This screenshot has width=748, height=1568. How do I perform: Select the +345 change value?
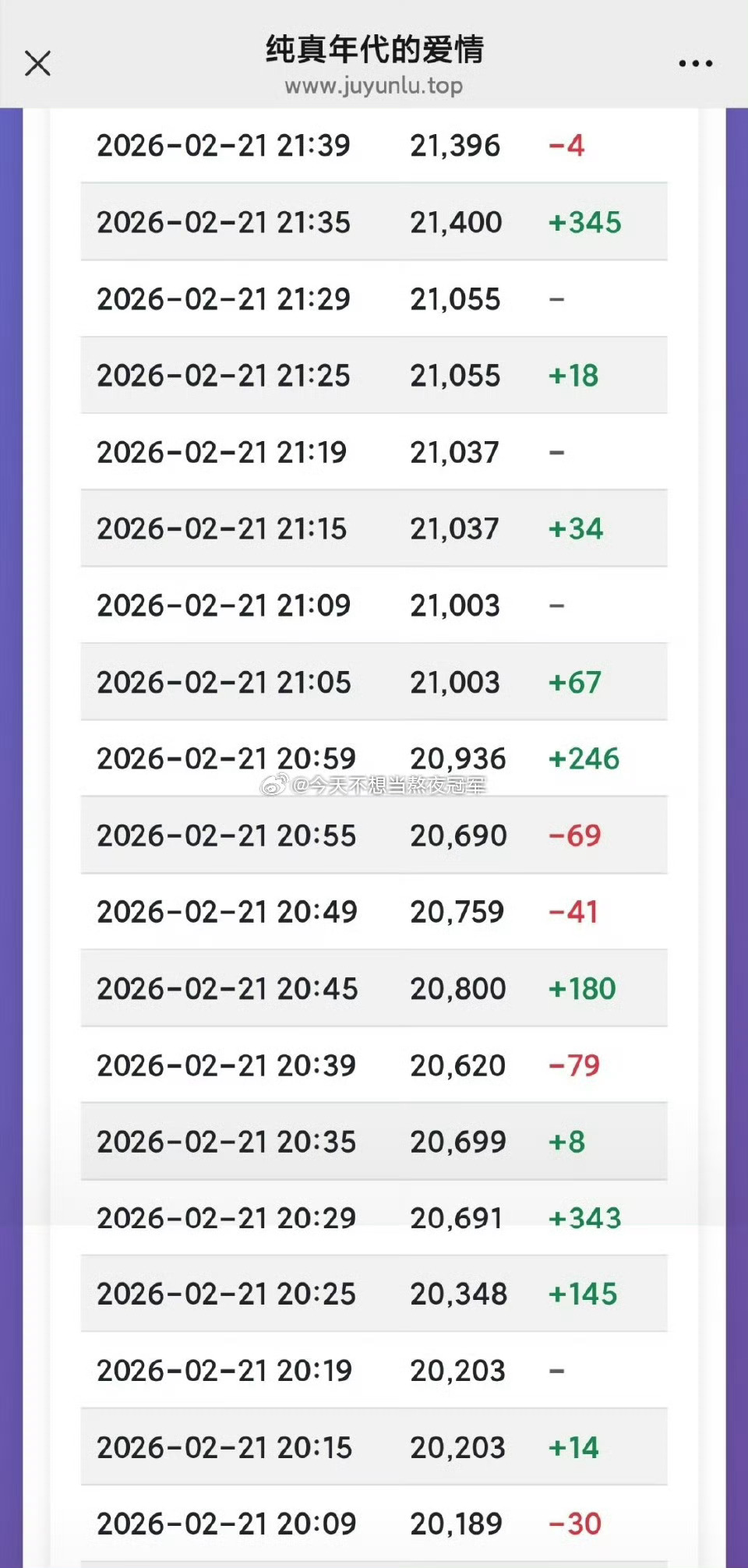tap(585, 223)
